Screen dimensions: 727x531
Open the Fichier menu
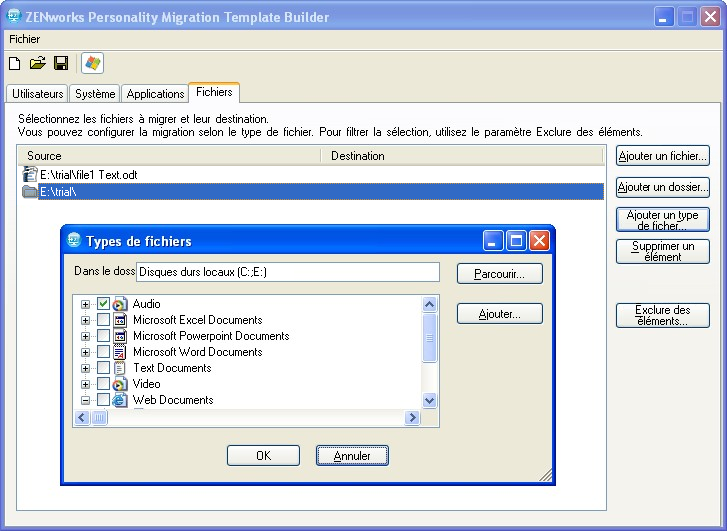[24, 39]
